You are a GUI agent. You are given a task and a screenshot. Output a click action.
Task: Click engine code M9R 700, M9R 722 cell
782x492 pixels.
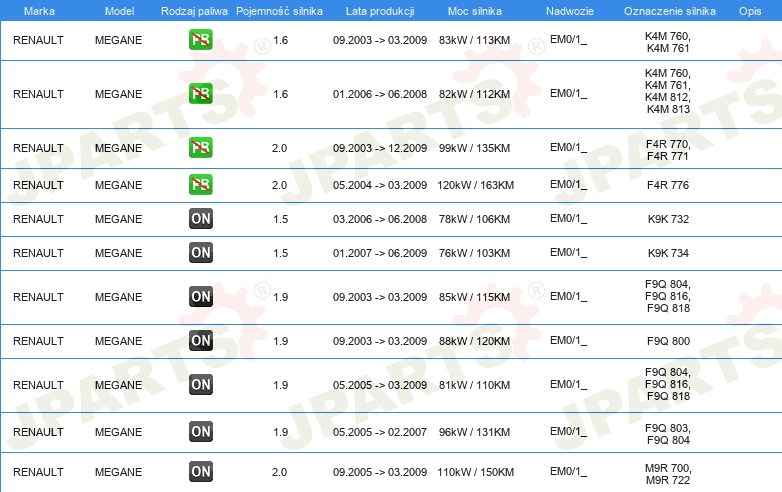pos(668,474)
